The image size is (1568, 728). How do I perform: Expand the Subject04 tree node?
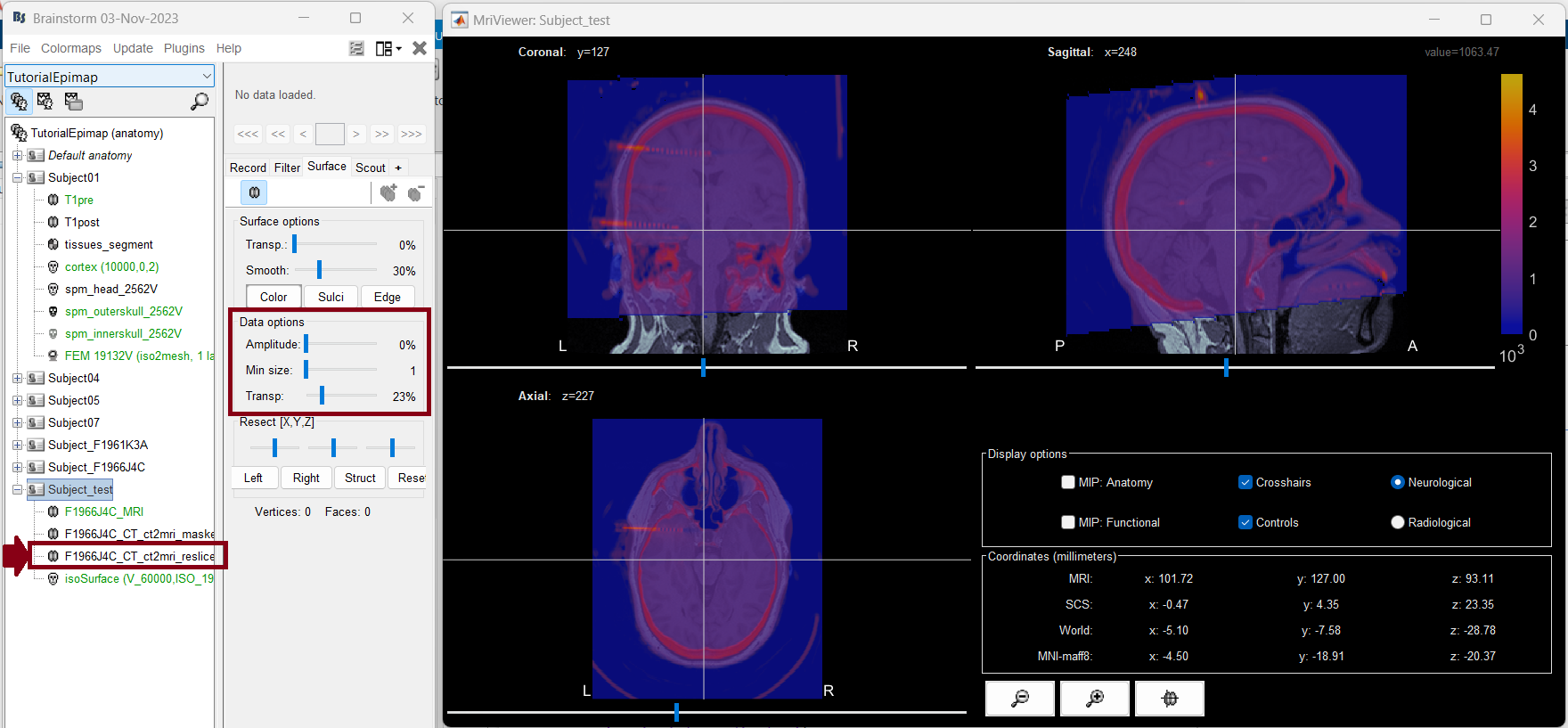[x=17, y=378]
